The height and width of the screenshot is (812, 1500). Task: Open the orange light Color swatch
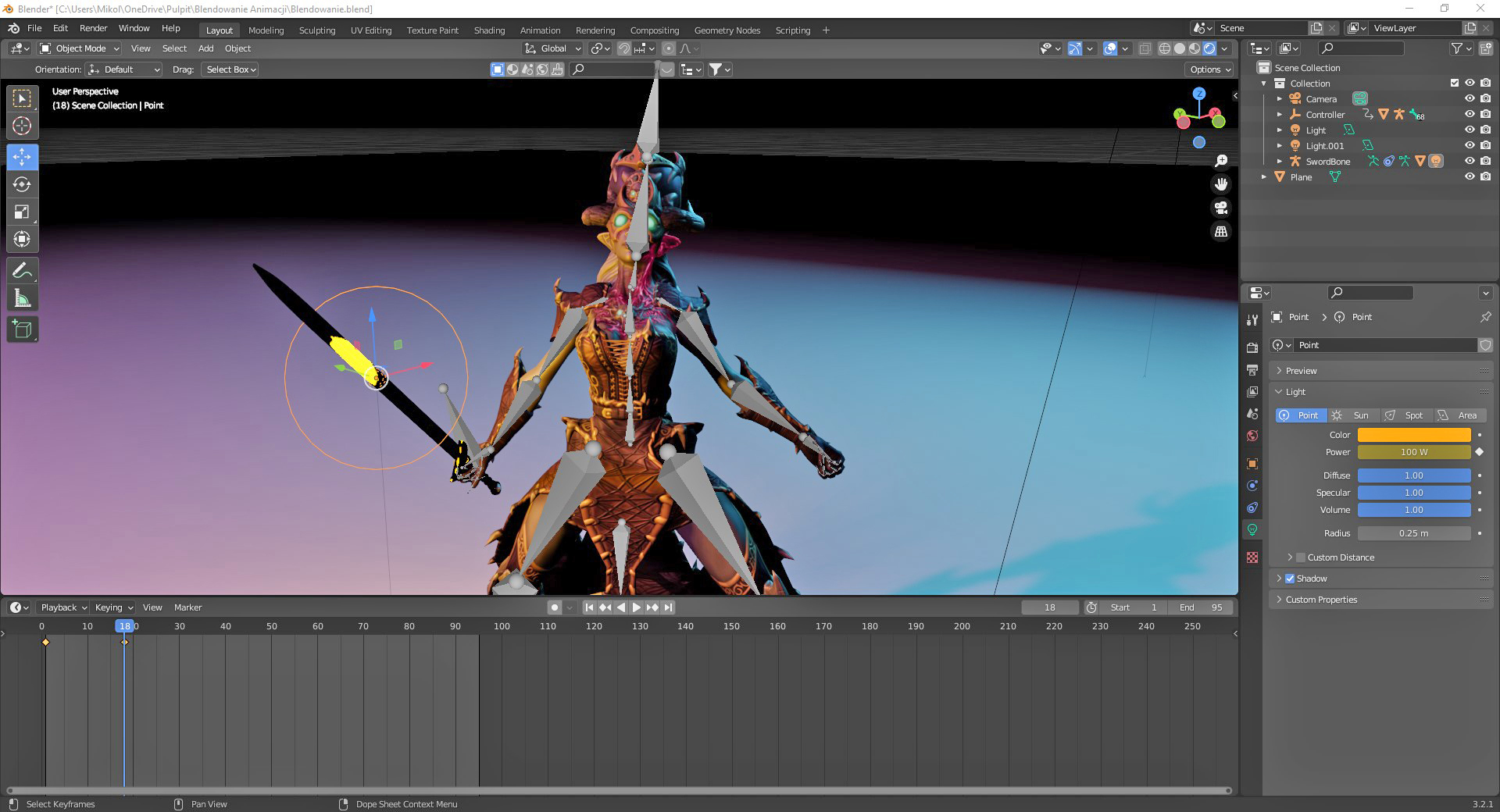[1414, 435]
